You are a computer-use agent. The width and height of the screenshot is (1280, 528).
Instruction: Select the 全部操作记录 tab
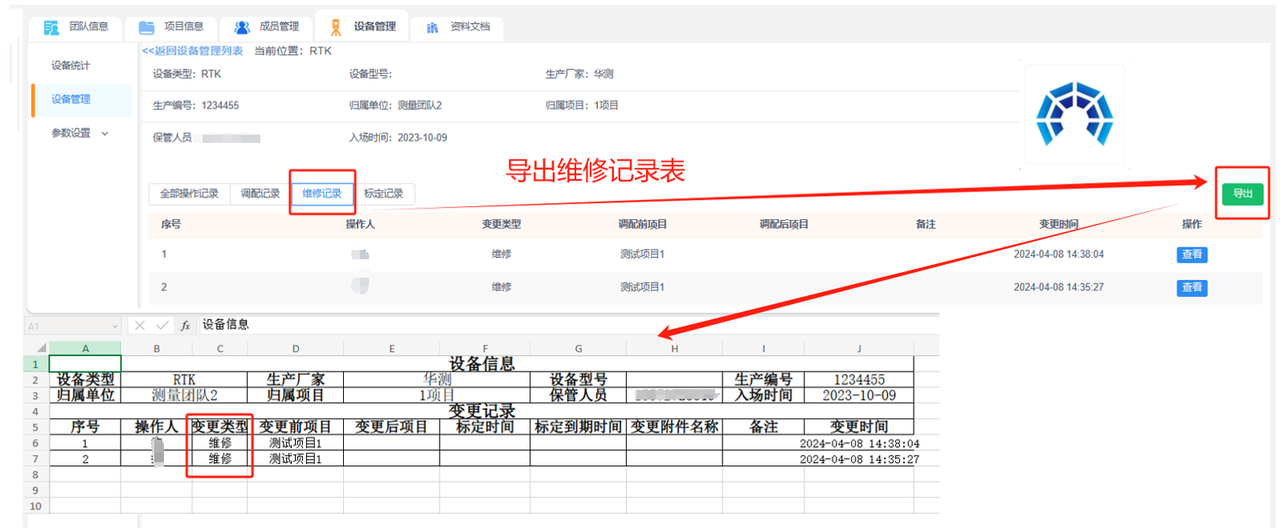point(190,194)
